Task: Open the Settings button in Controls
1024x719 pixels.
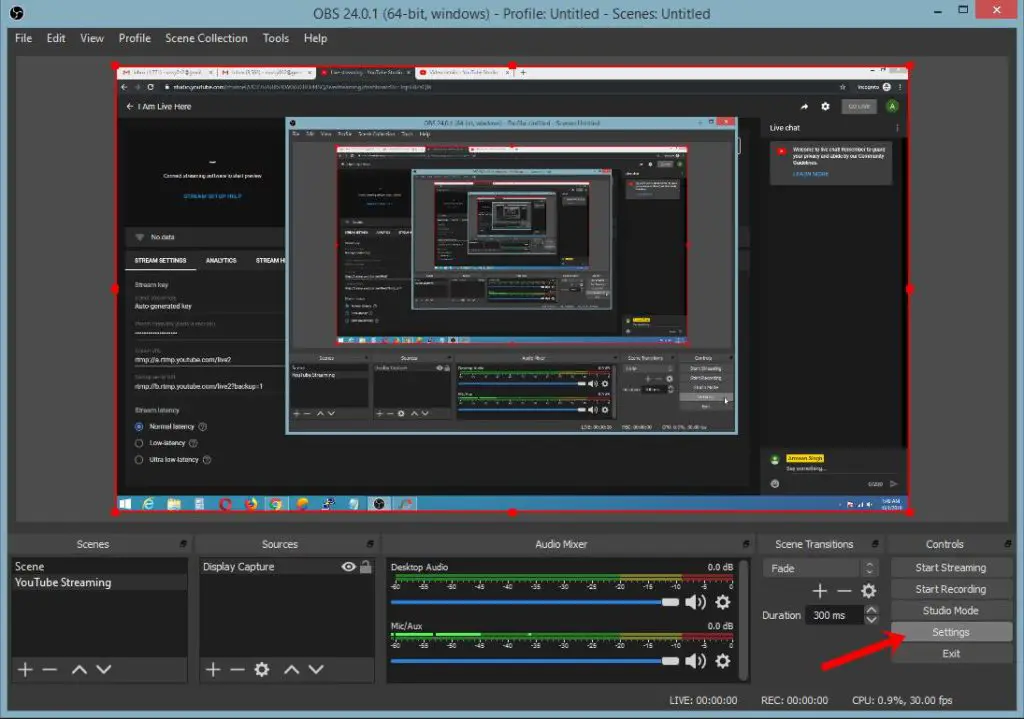Action: [951, 632]
